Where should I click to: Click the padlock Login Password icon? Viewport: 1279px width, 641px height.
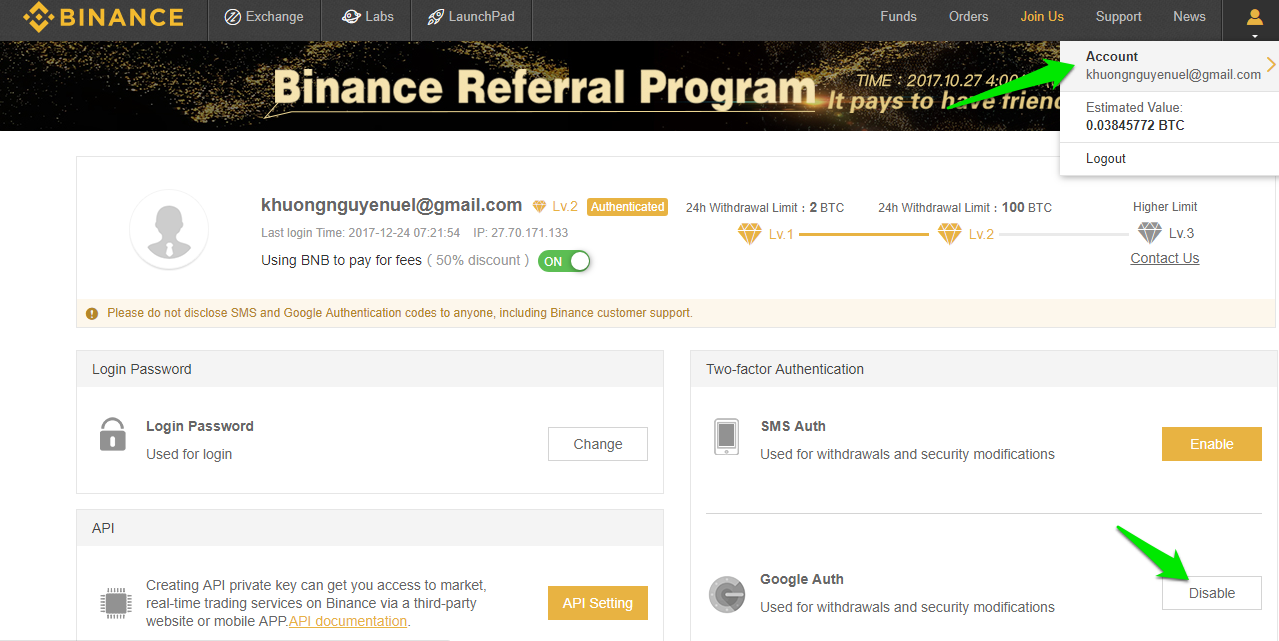113,435
